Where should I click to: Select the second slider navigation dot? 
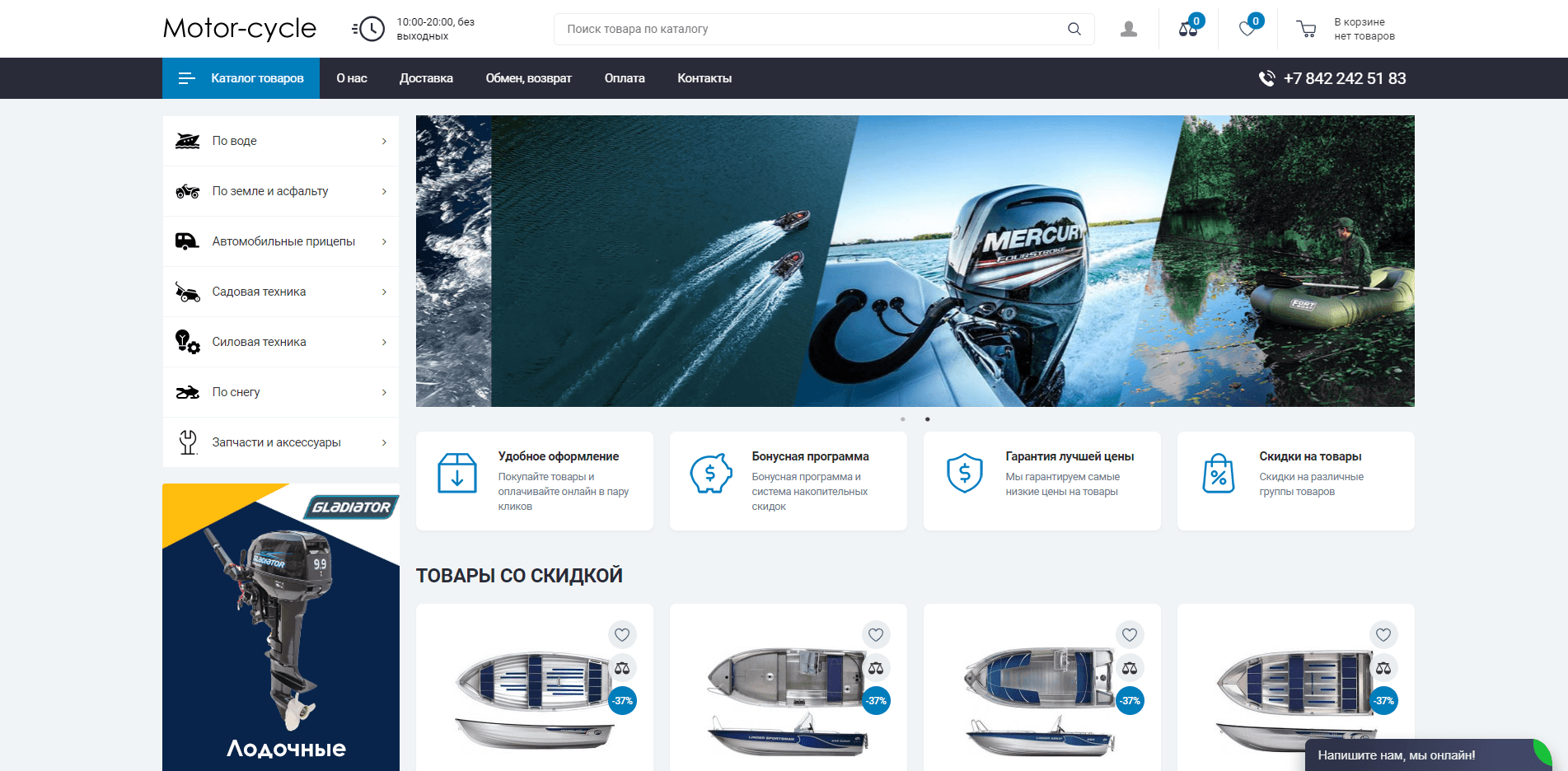point(928,419)
